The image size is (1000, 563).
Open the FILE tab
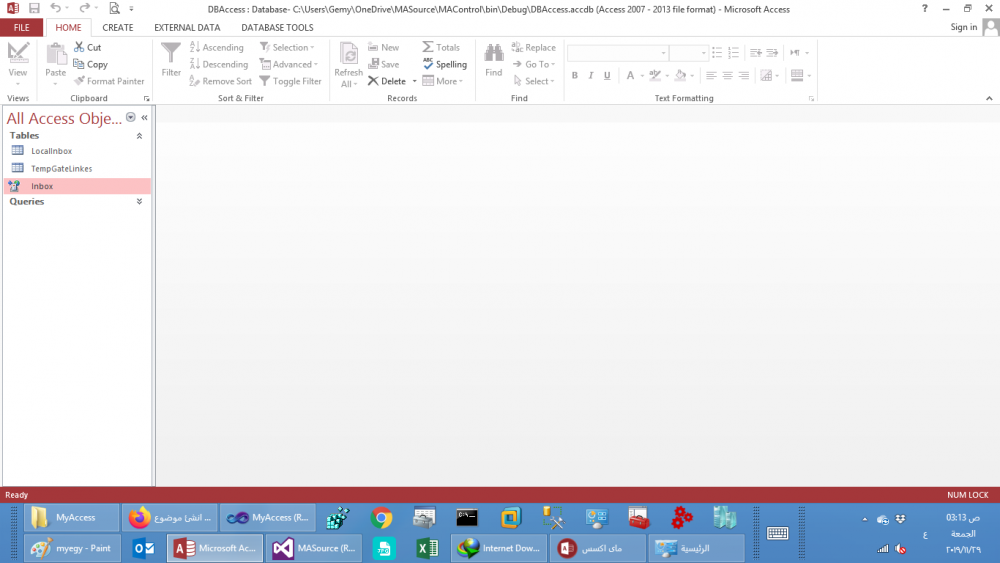point(22,27)
